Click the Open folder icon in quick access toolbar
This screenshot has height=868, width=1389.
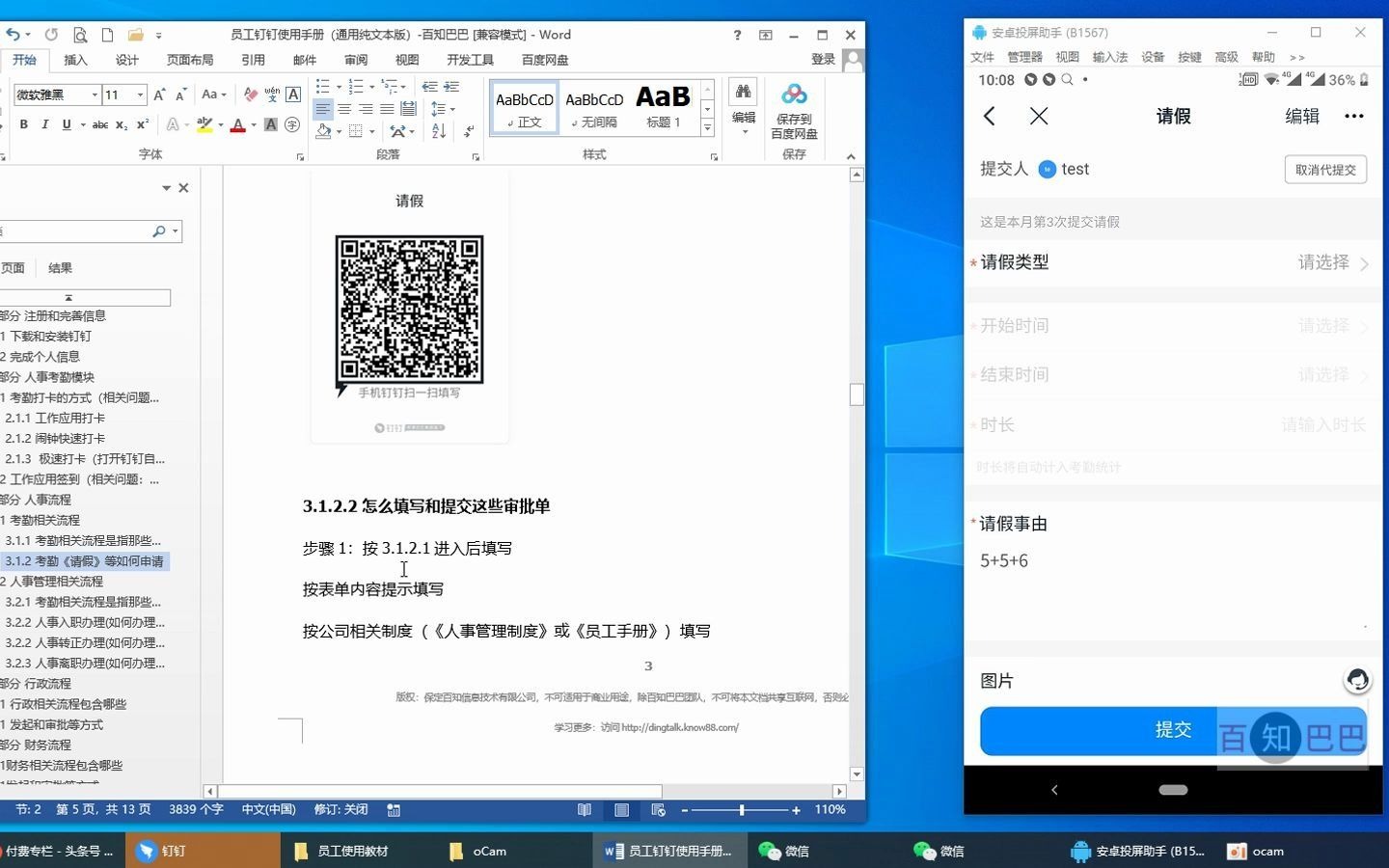click(136, 35)
